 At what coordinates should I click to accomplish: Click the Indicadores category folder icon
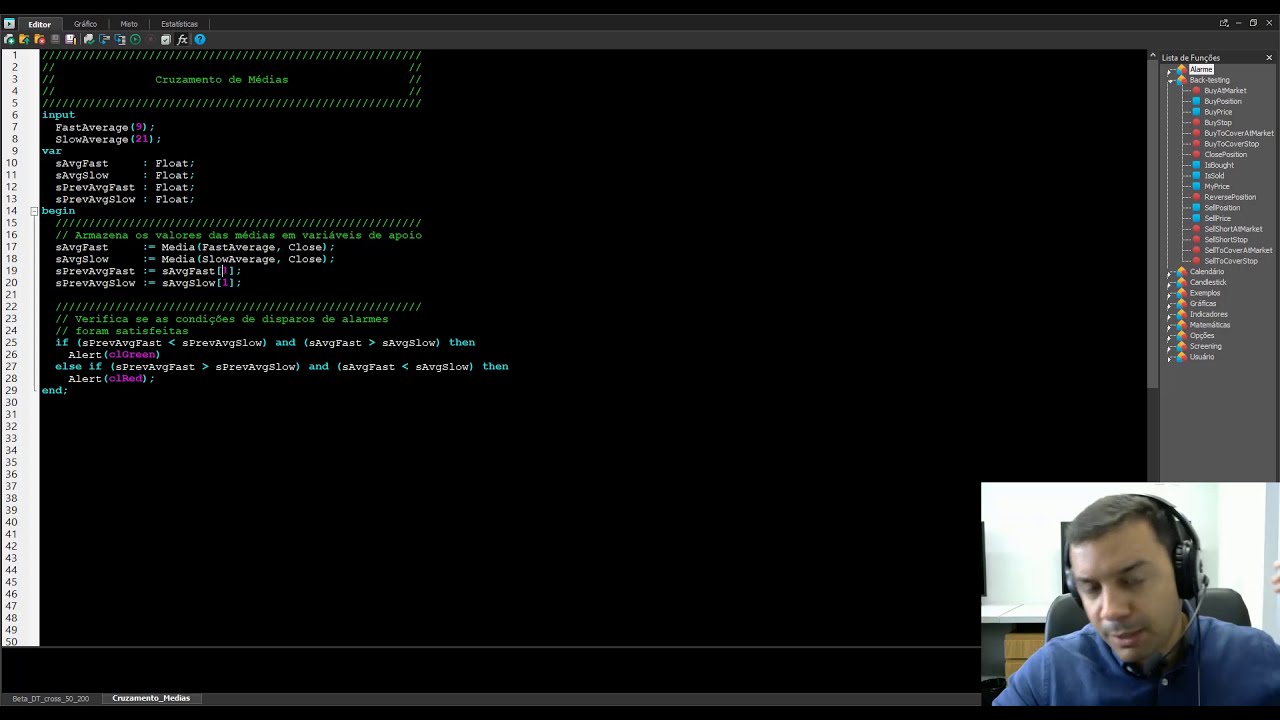click(x=1182, y=314)
